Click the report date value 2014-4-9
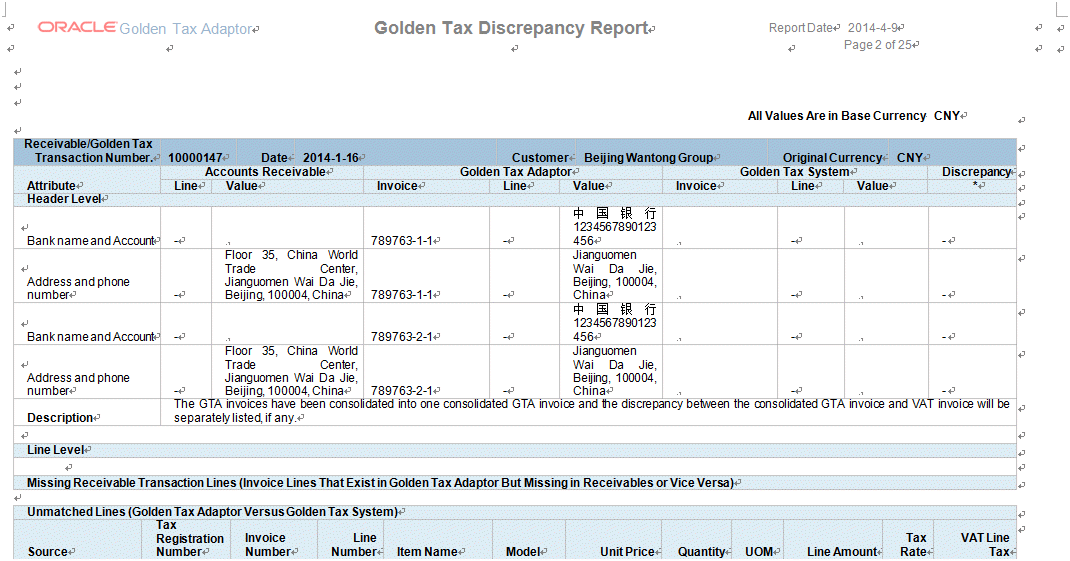The width and height of the screenshot is (1070, 561). point(872,28)
